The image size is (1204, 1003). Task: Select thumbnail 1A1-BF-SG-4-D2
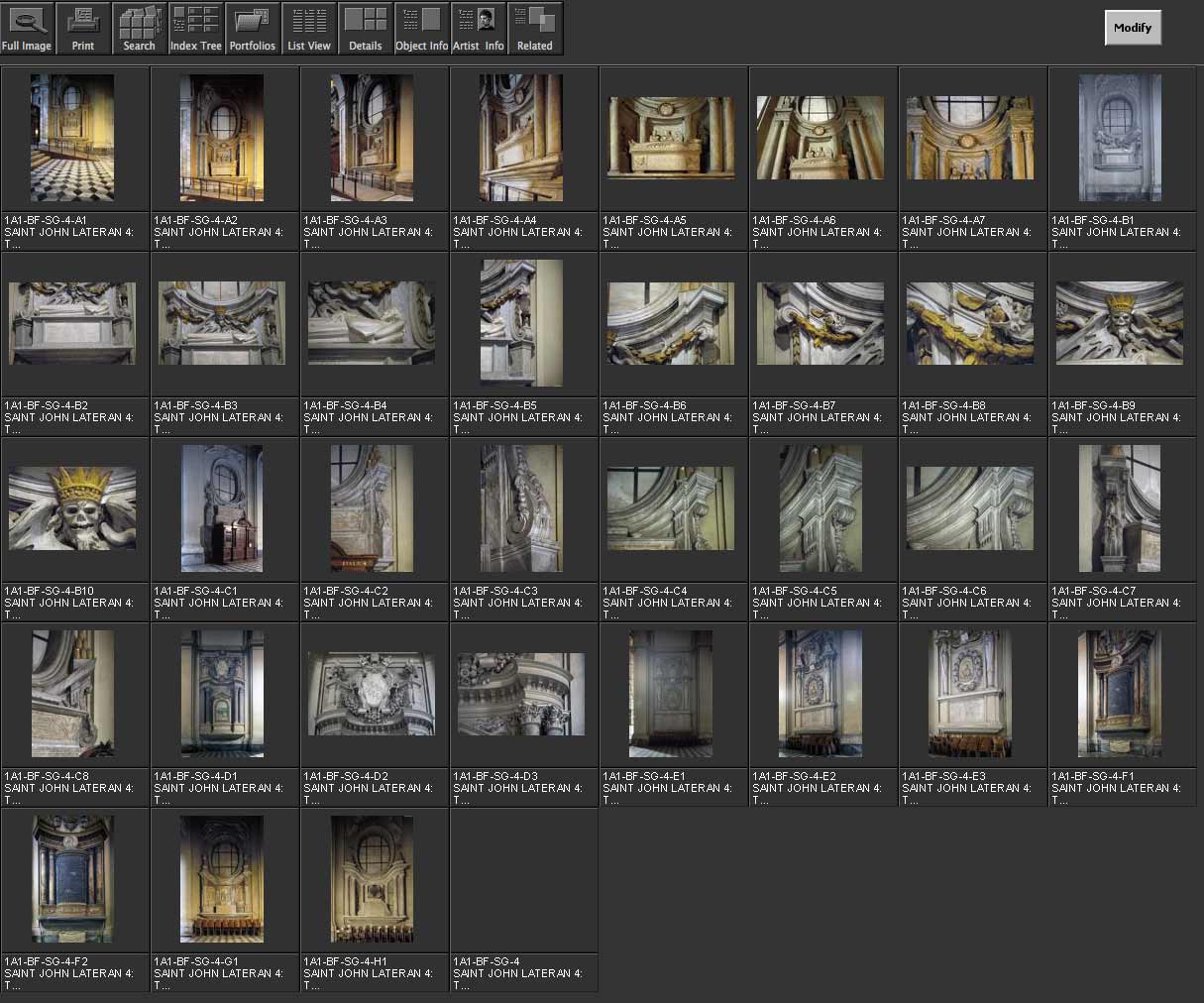coord(372,694)
